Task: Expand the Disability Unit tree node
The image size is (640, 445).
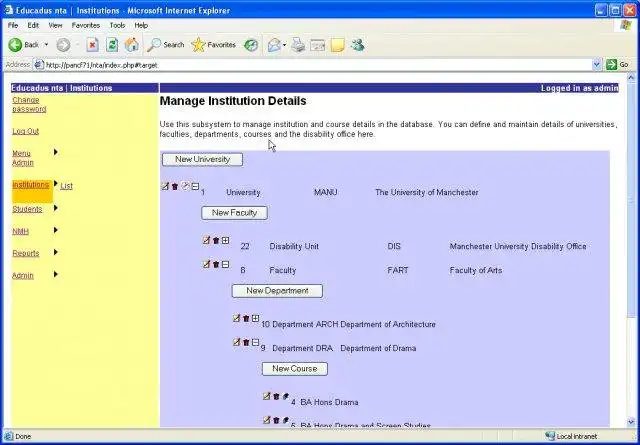Action: point(225,240)
